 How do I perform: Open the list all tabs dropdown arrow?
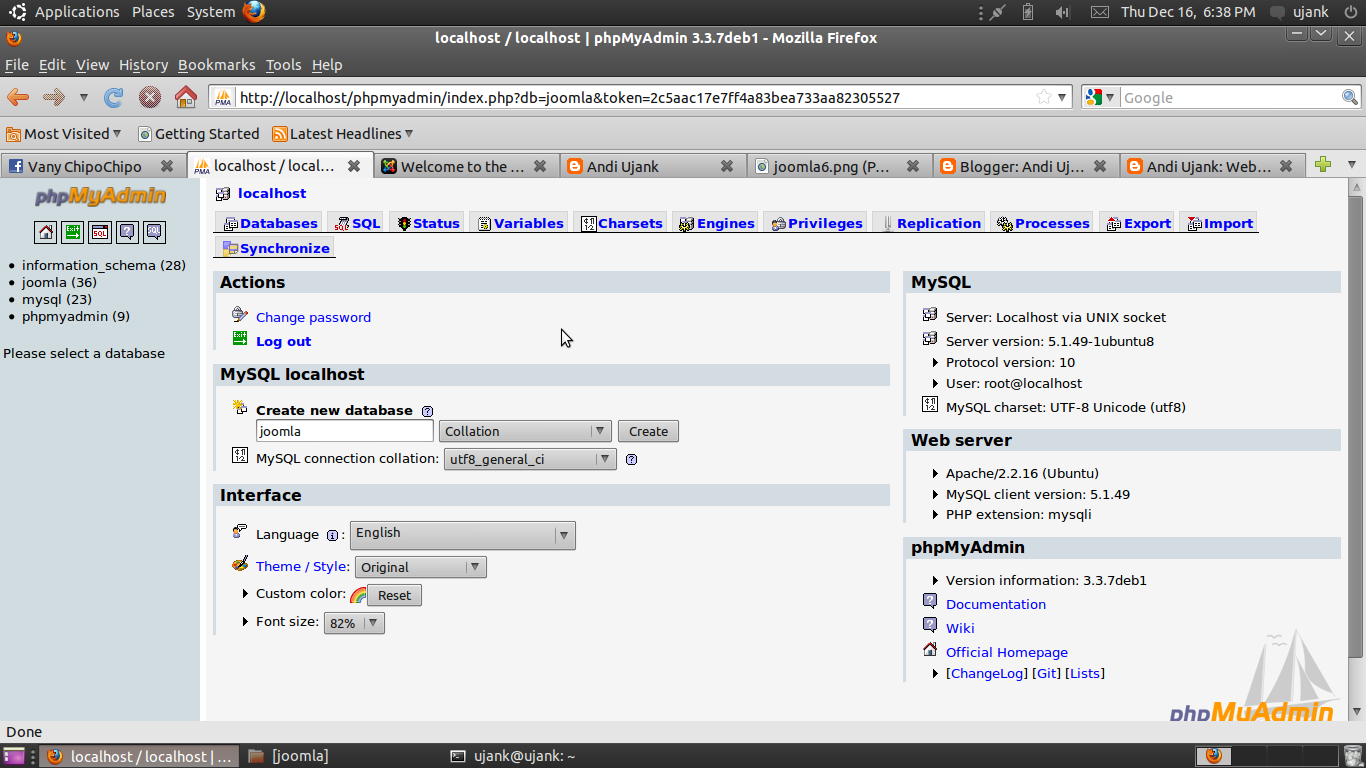tap(1352, 165)
